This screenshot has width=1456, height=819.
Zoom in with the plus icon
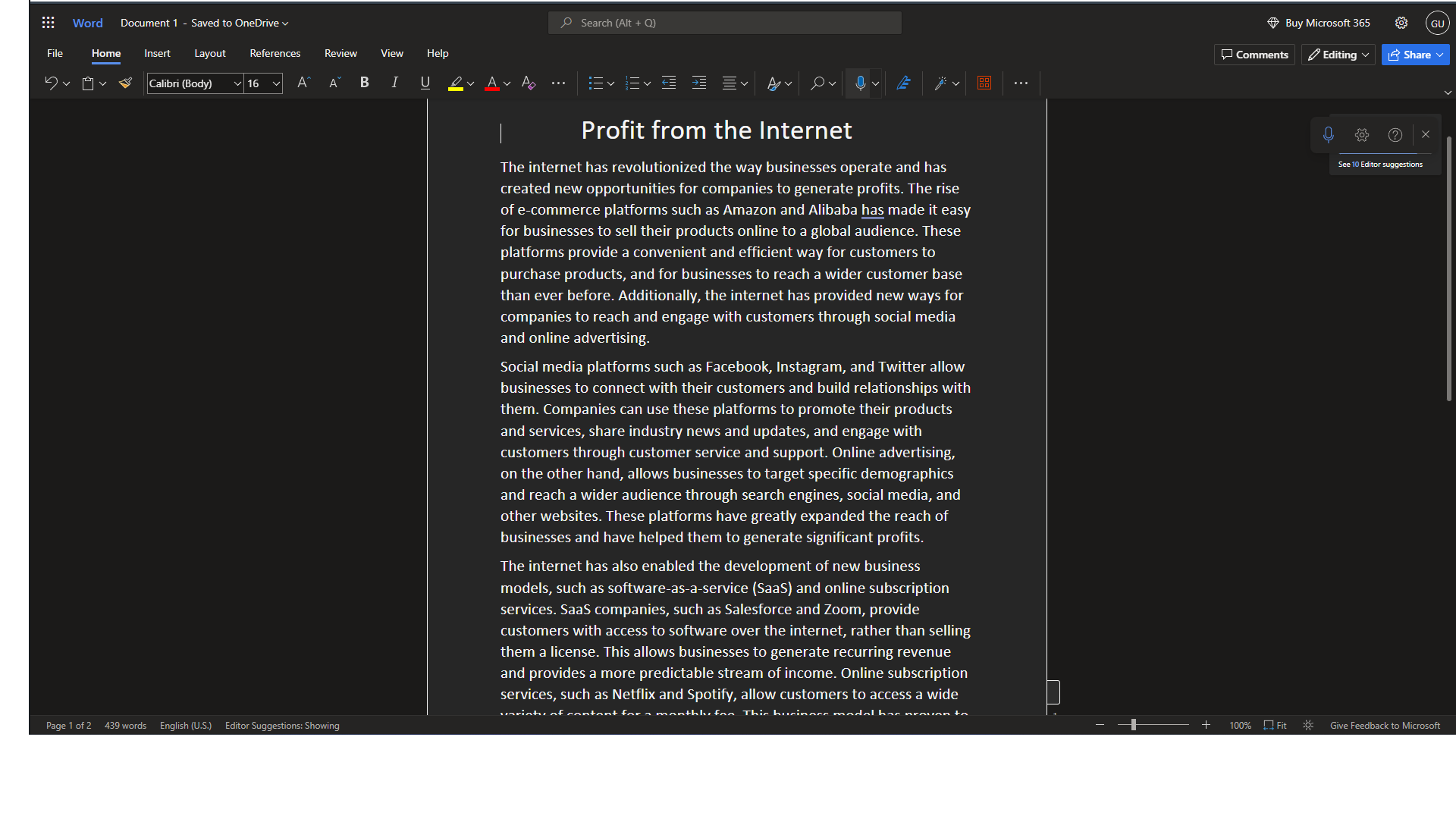[1206, 725]
